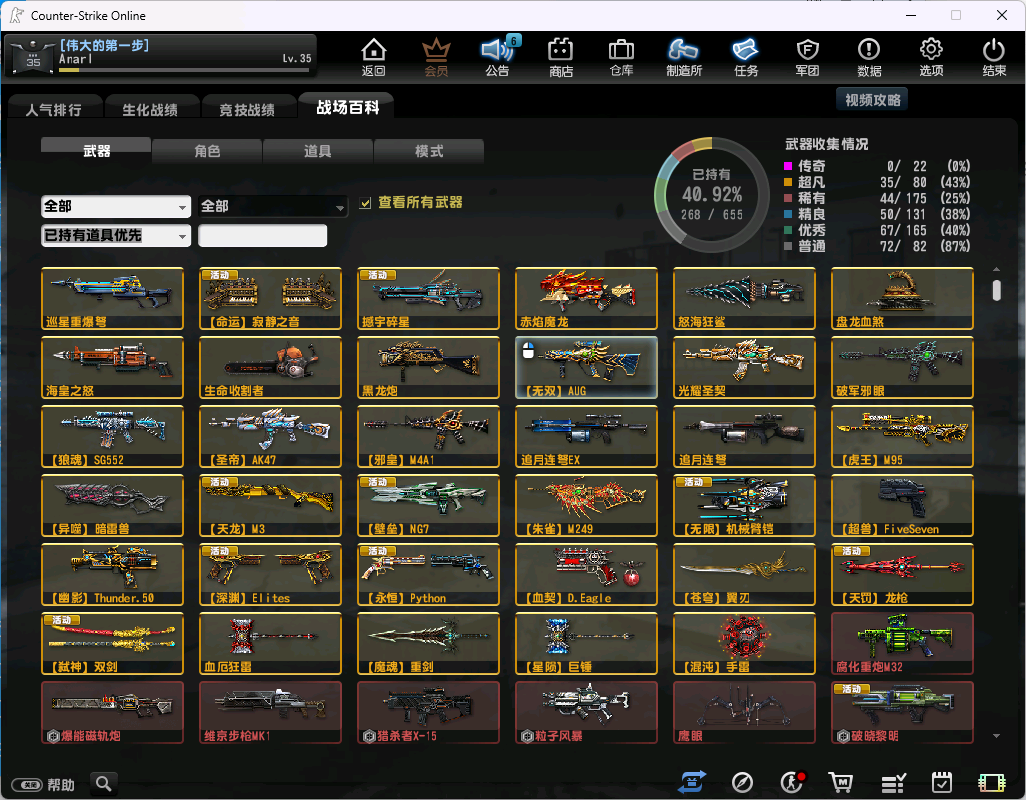
Task: Select the 鹰眼 bow weapon card
Action: [745, 713]
